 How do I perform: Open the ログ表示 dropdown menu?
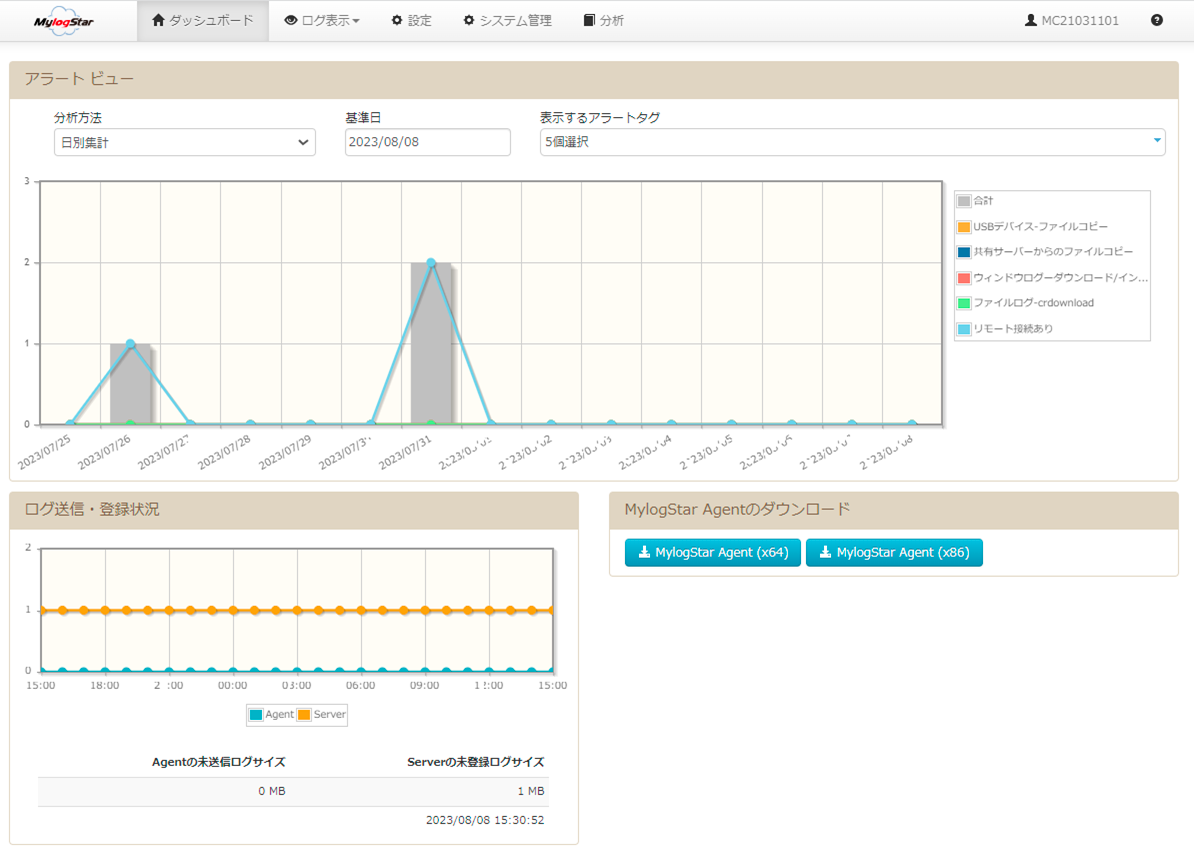321,21
